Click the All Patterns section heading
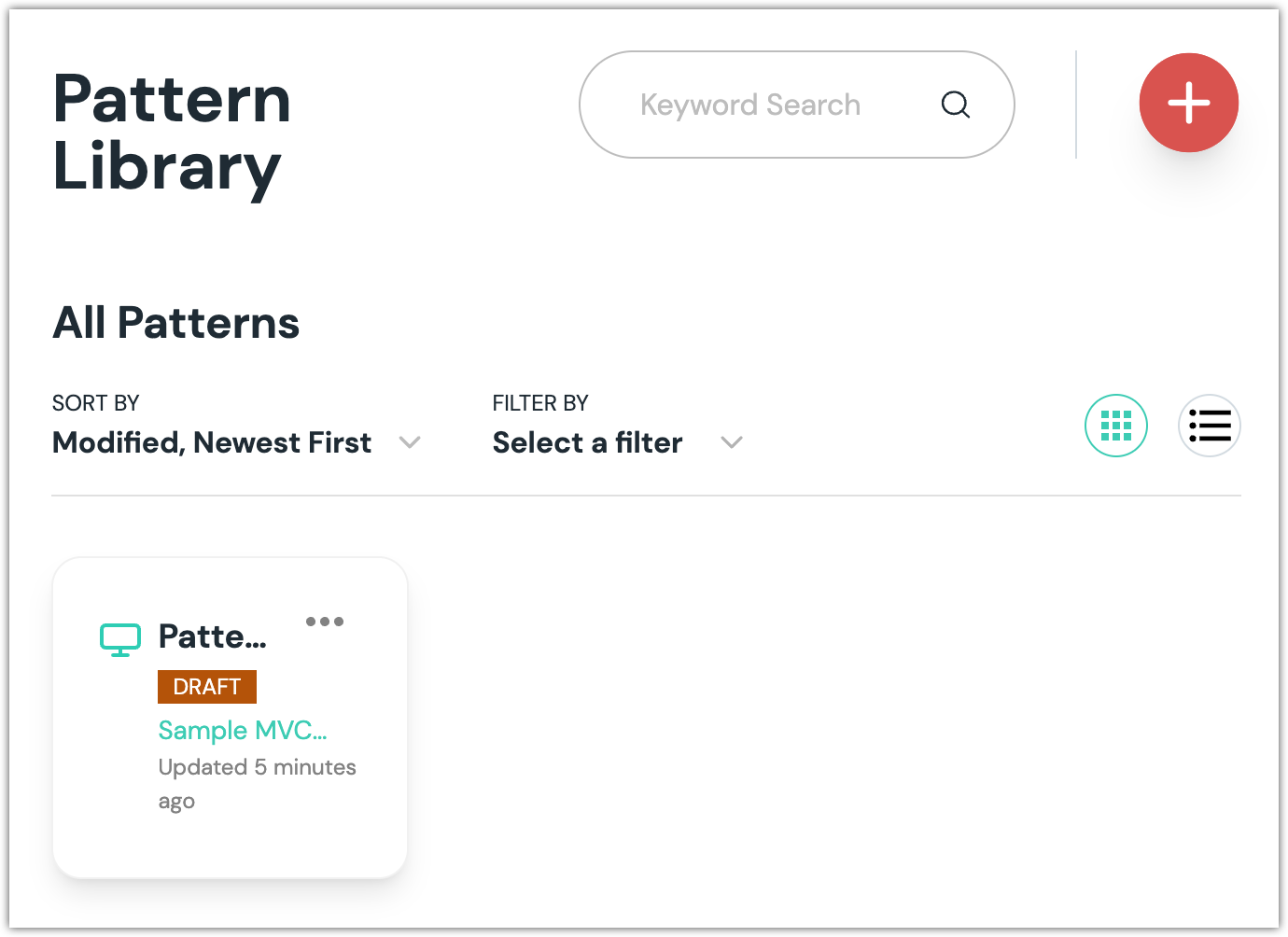This screenshot has height=937, width=1288. (175, 323)
